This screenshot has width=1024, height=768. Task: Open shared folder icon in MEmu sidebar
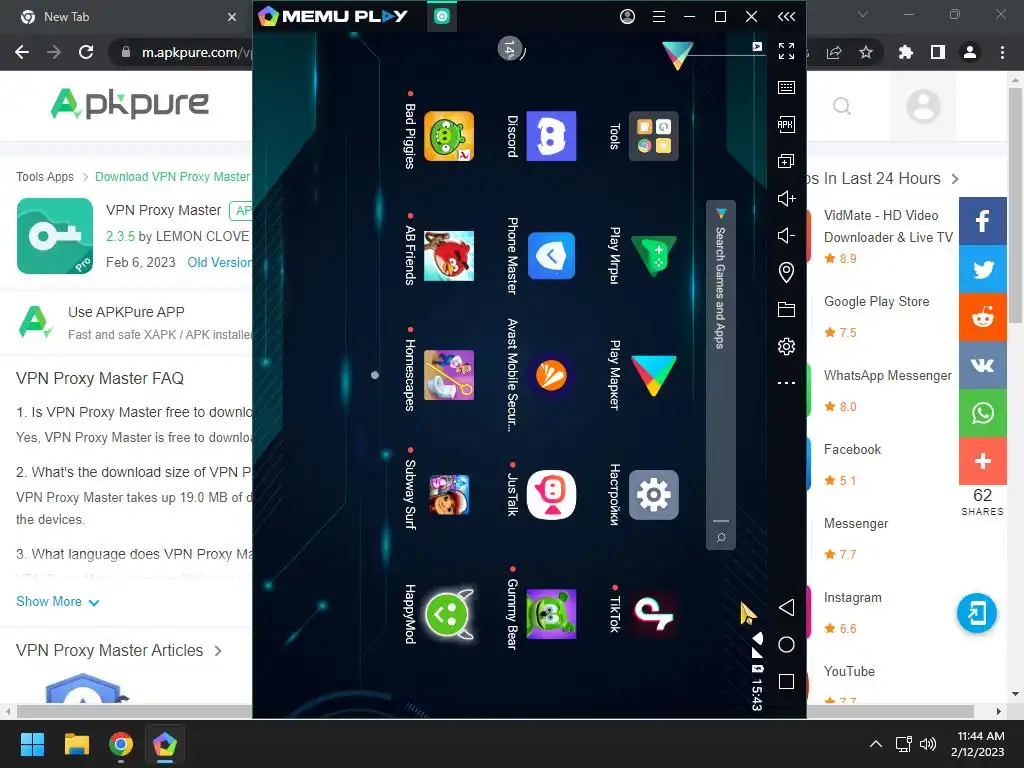coord(786,310)
